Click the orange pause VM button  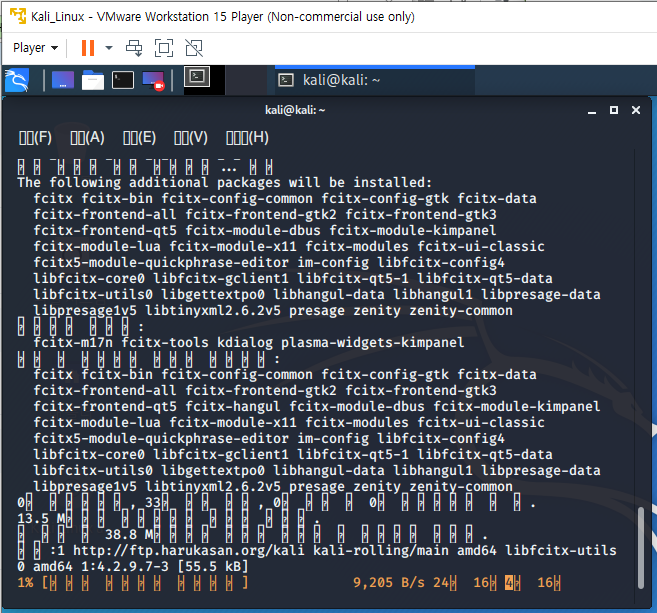(88, 48)
